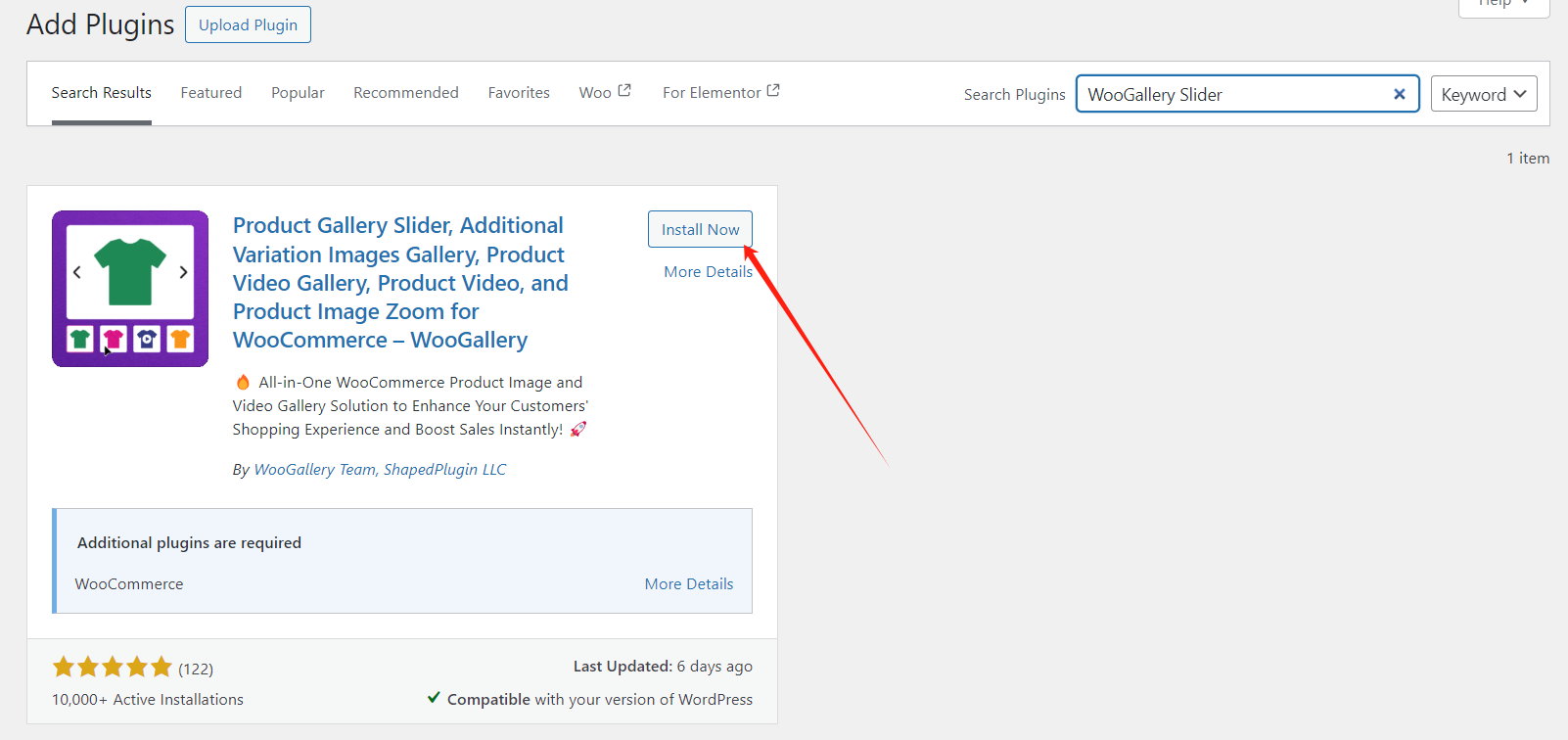The height and width of the screenshot is (740, 1568).
Task: Click the Search Plugins input field
Action: (1248, 94)
